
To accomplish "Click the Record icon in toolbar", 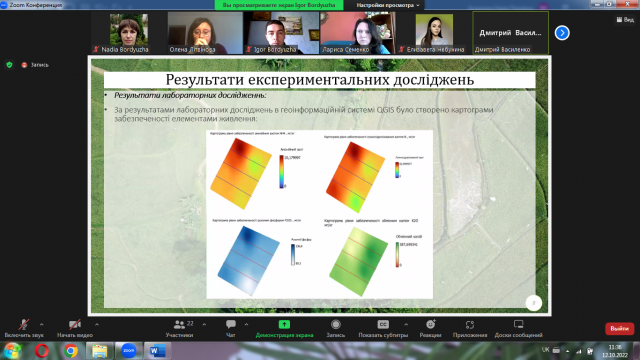I will (x=336, y=324).
